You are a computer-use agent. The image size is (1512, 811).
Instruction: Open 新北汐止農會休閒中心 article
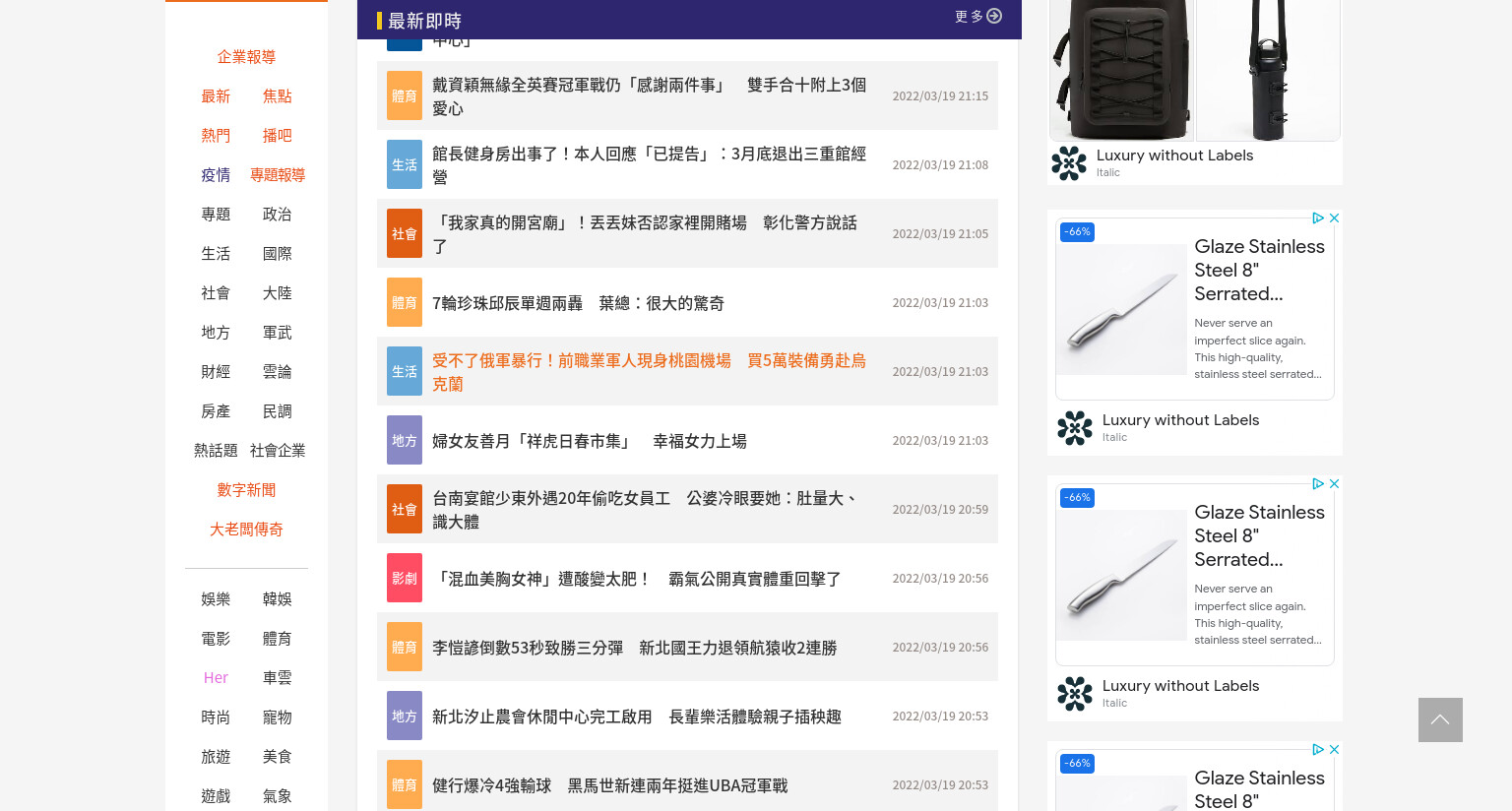636,717
